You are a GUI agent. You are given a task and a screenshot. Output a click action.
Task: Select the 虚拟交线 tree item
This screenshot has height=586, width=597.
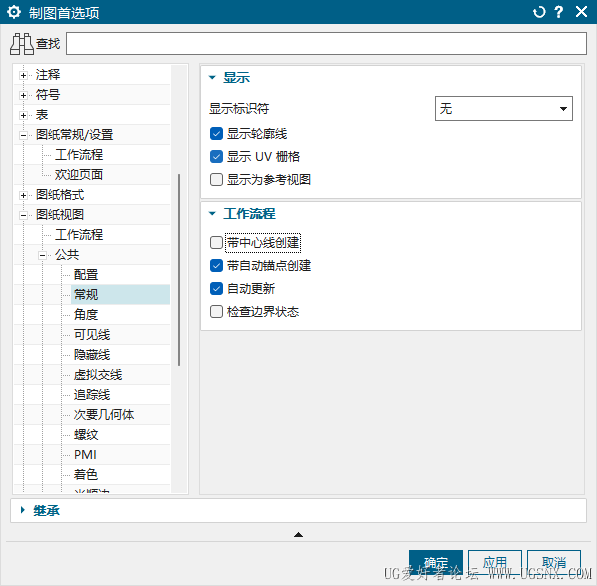pyautogui.click(x=98, y=375)
